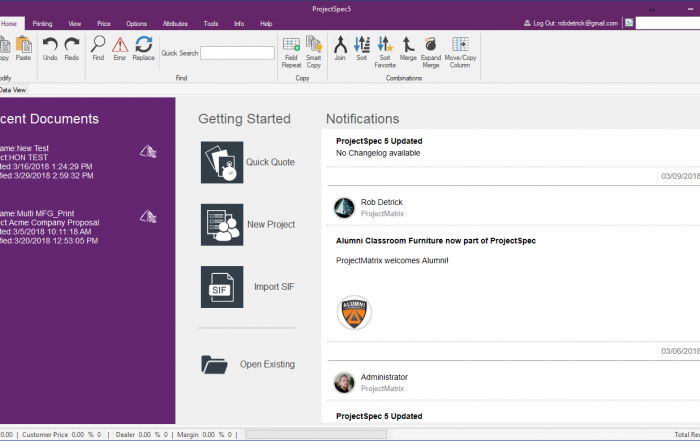Click the 03/06/2018 notification date
This screenshot has width=700, height=441.
pos(680,351)
